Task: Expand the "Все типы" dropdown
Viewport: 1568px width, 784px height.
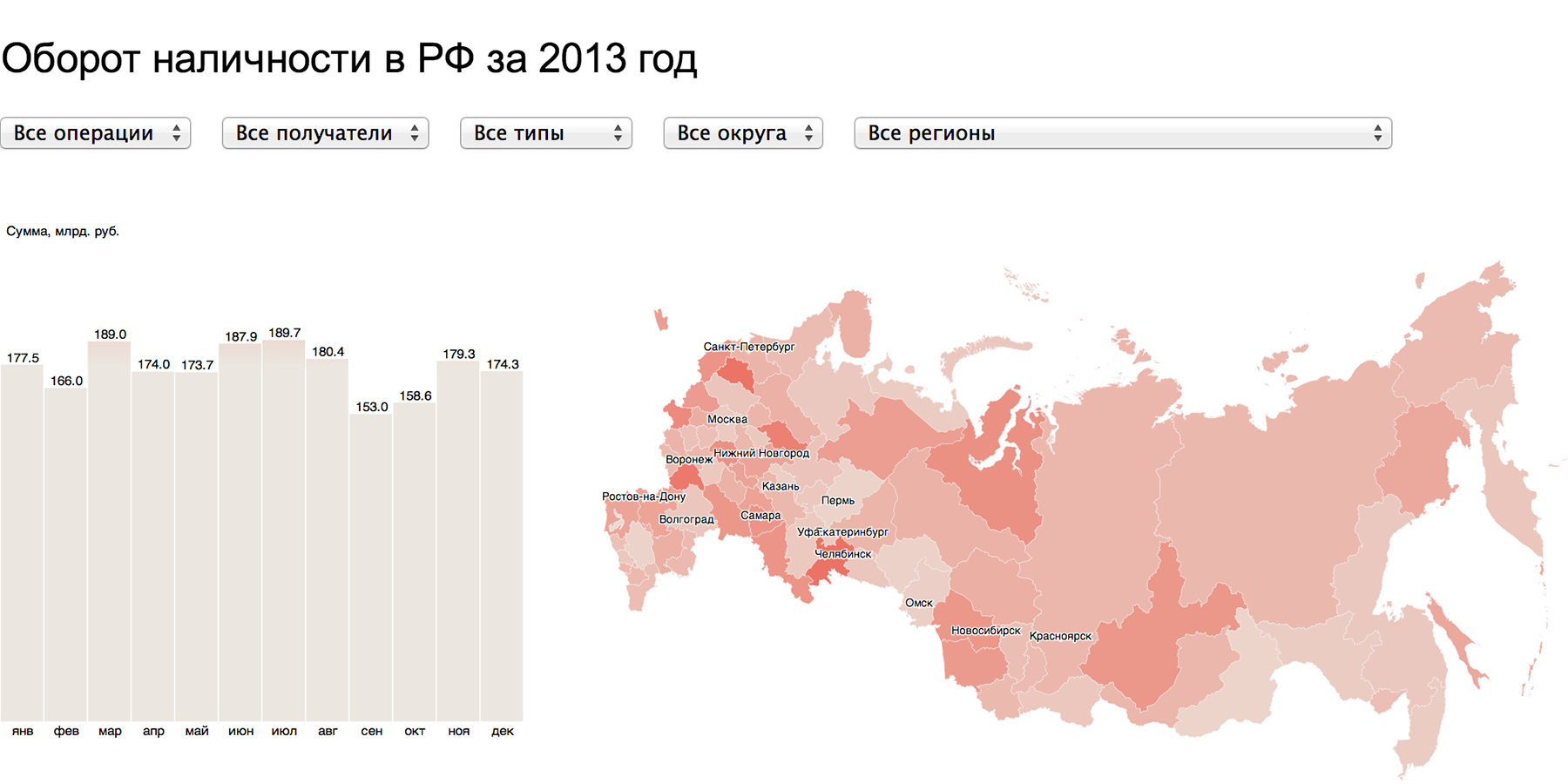Action: point(546,133)
